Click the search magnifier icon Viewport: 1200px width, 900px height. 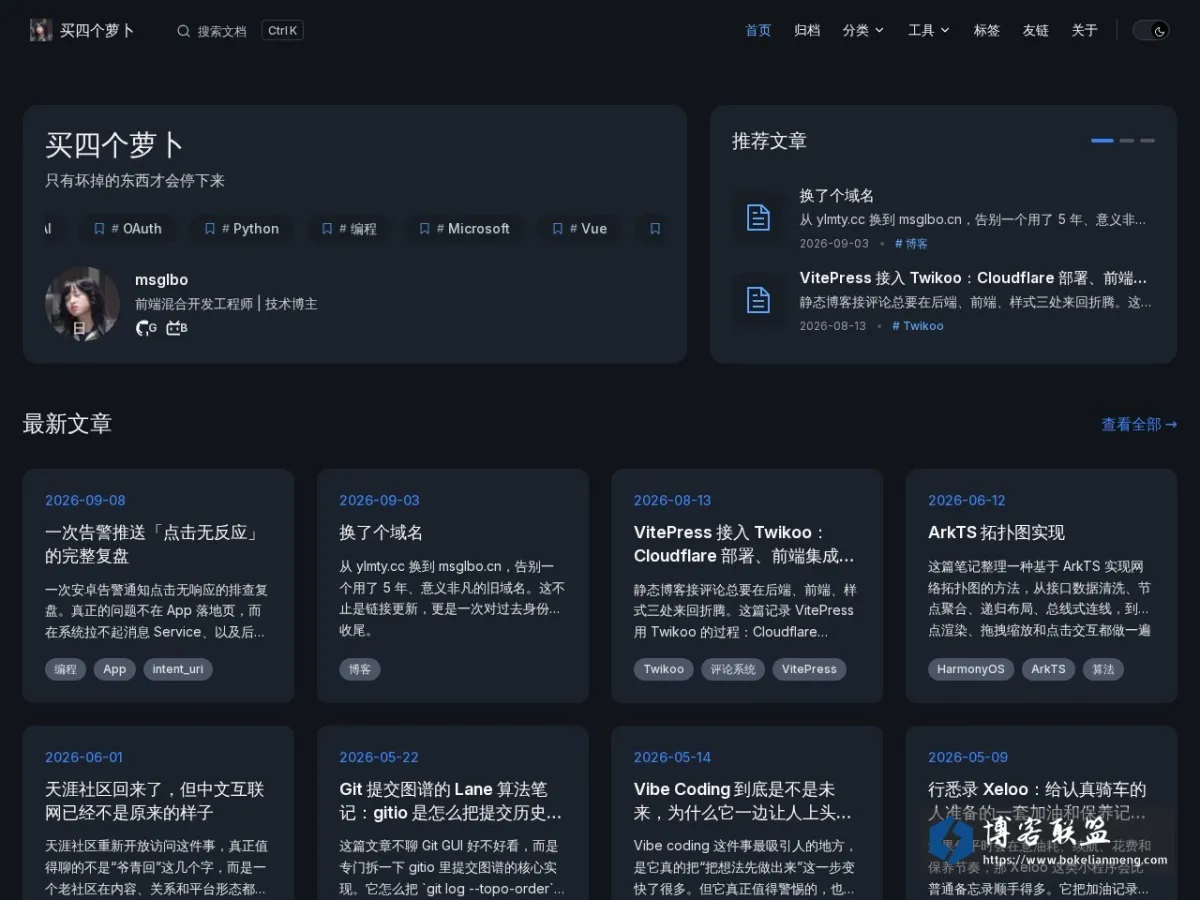click(x=183, y=31)
